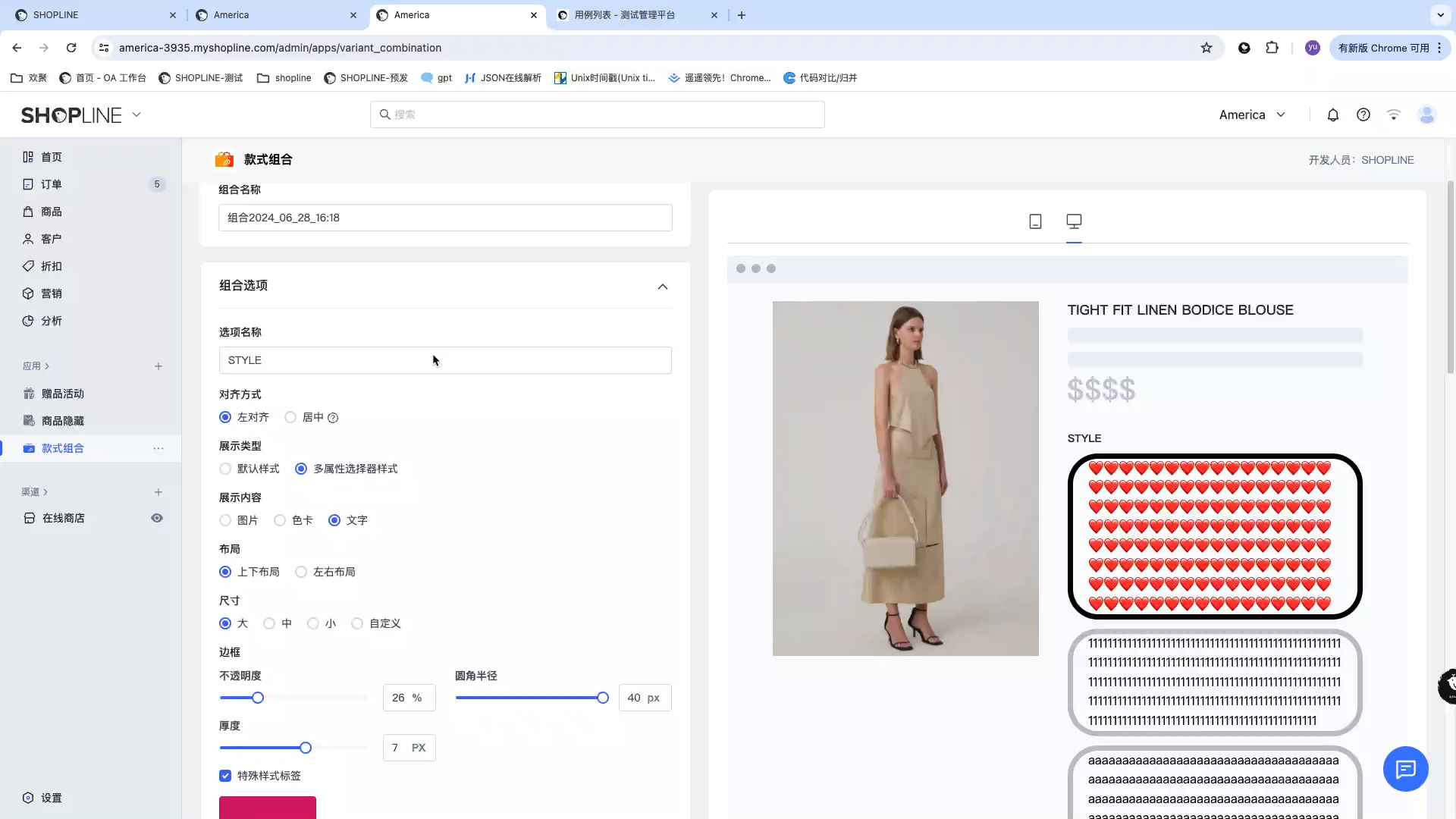Choose 图片 display content
Screen dimensions: 1456x819
[225, 520]
